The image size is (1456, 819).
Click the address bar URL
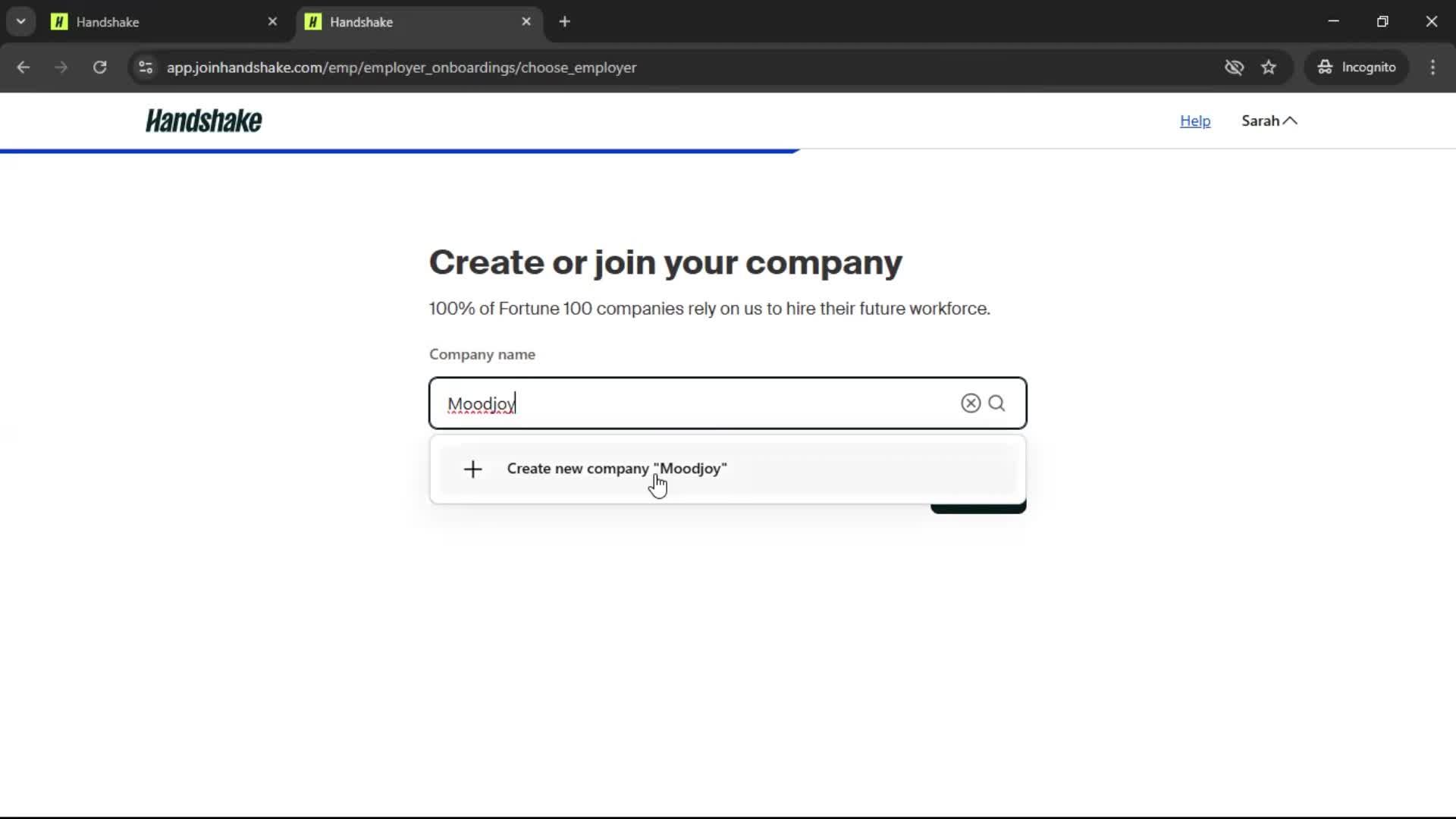[x=401, y=67]
